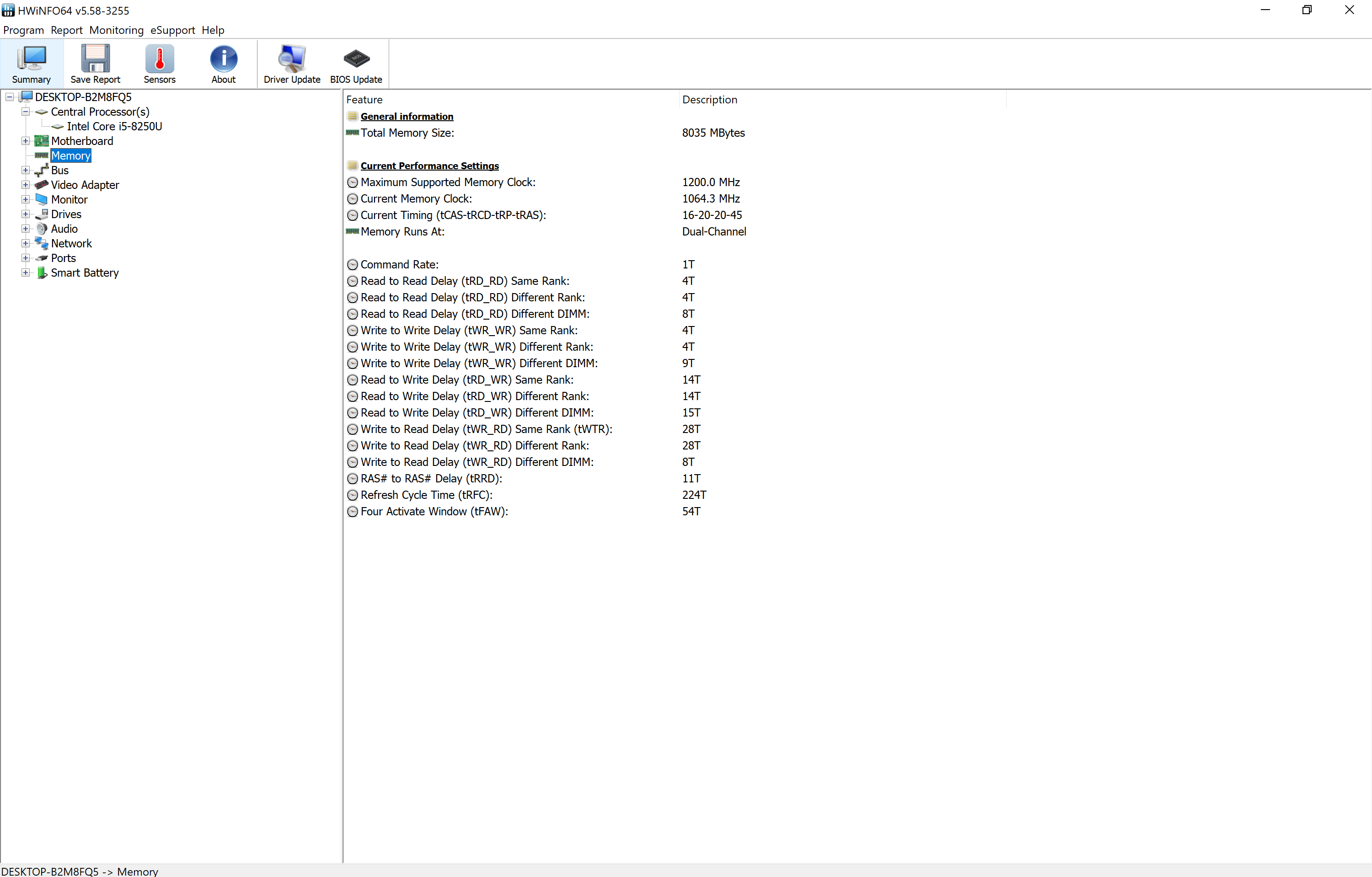The width and height of the screenshot is (1372, 877).
Task: Open the eSupport menu
Action: (172, 30)
